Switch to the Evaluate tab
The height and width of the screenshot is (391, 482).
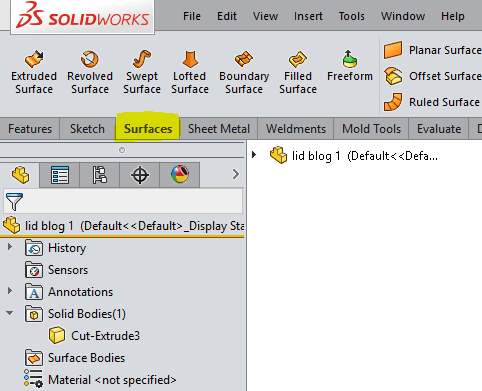click(439, 129)
